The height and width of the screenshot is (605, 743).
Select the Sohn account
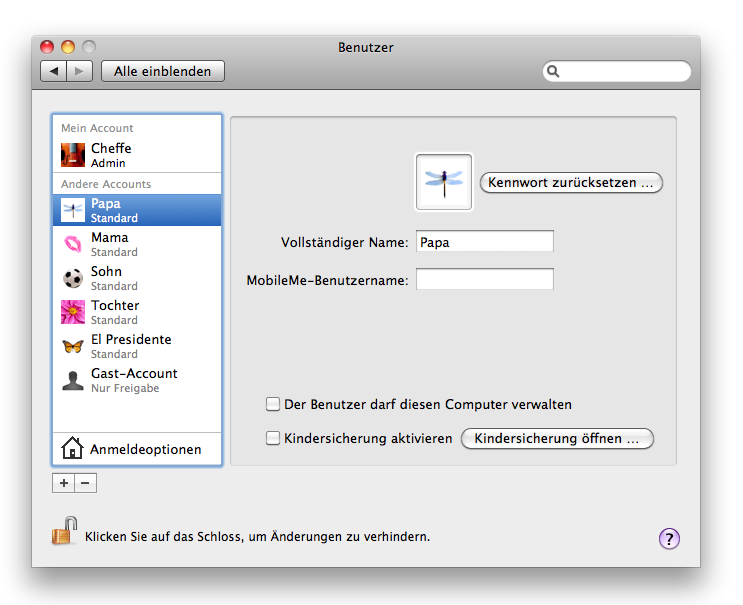(x=73, y=278)
